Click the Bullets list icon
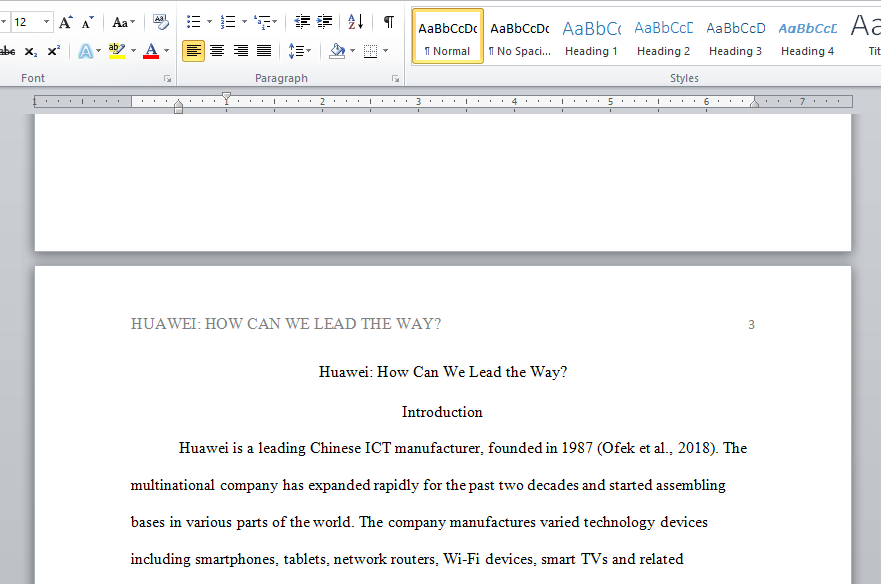Image resolution: width=881 pixels, height=584 pixels. click(193, 22)
